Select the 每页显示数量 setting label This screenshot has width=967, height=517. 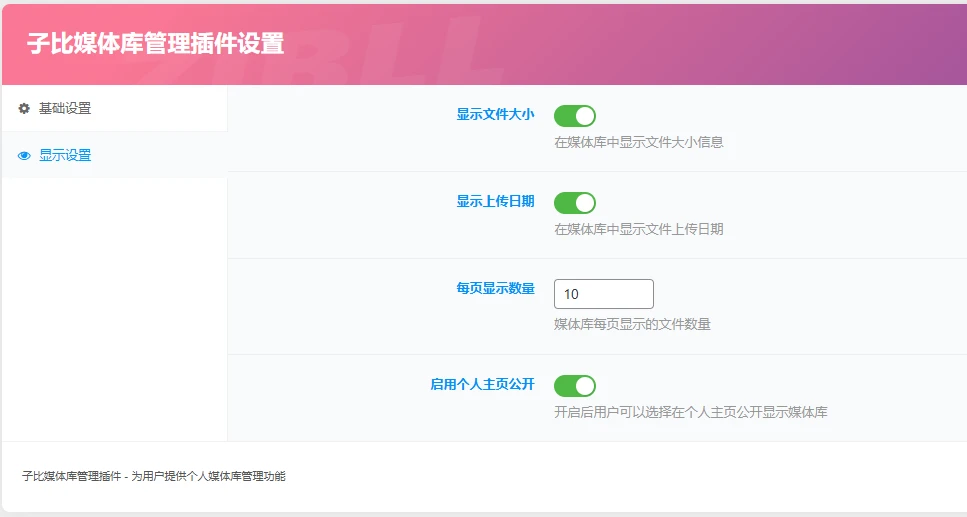495,289
